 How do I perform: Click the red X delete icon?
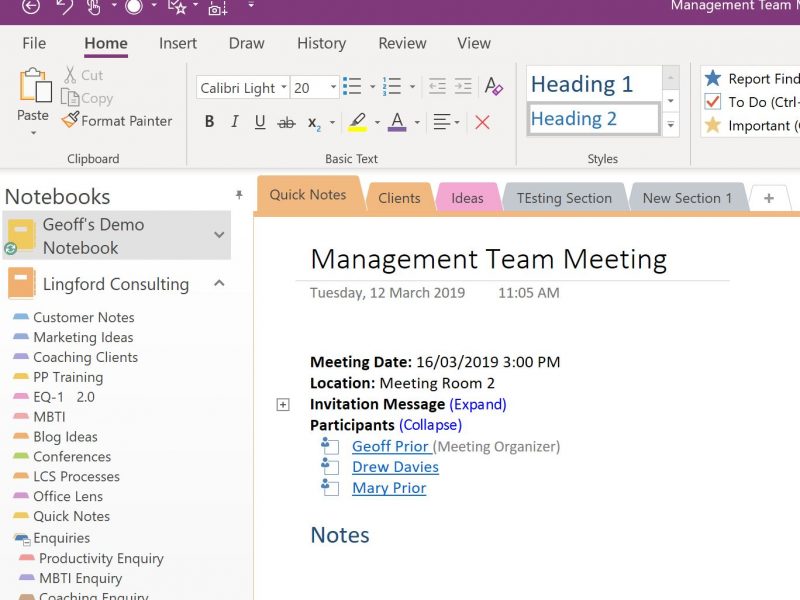click(482, 122)
